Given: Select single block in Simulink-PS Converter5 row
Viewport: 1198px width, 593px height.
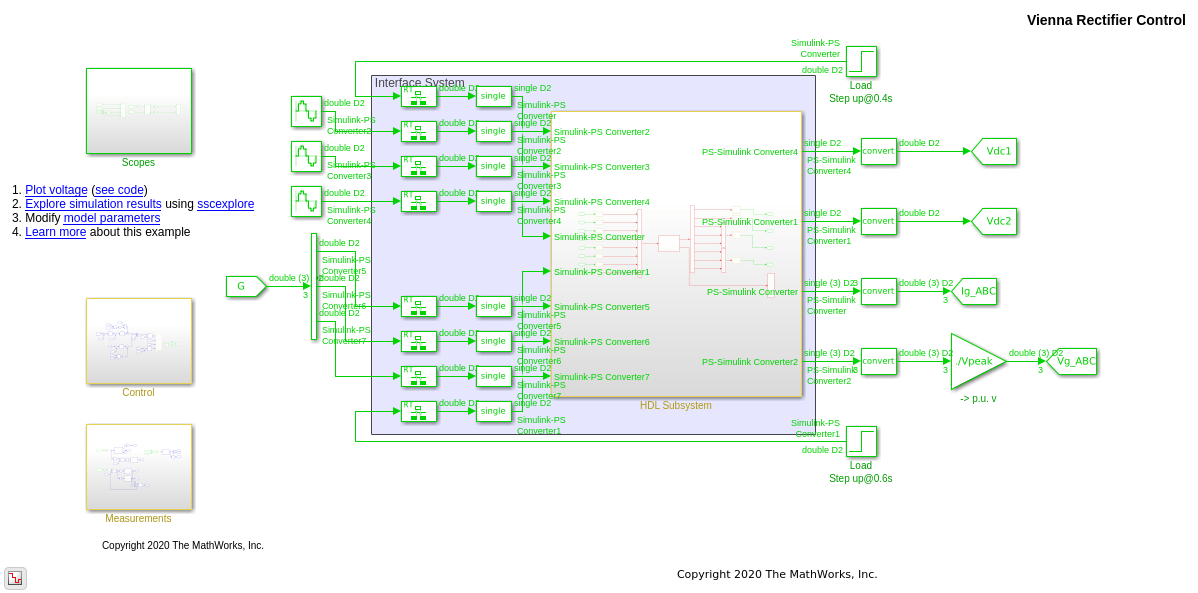Looking at the screenshot, I should 494,306.
